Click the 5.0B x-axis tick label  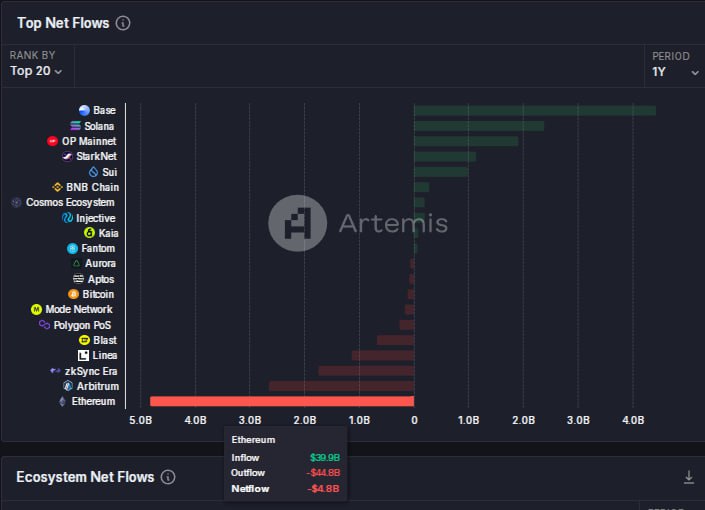(140, 420)
